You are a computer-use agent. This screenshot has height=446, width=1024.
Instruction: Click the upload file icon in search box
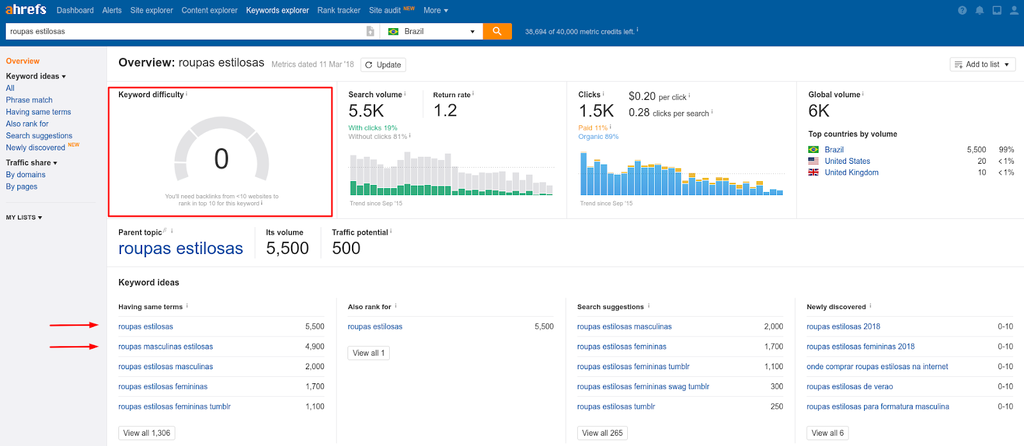[370, 31]
